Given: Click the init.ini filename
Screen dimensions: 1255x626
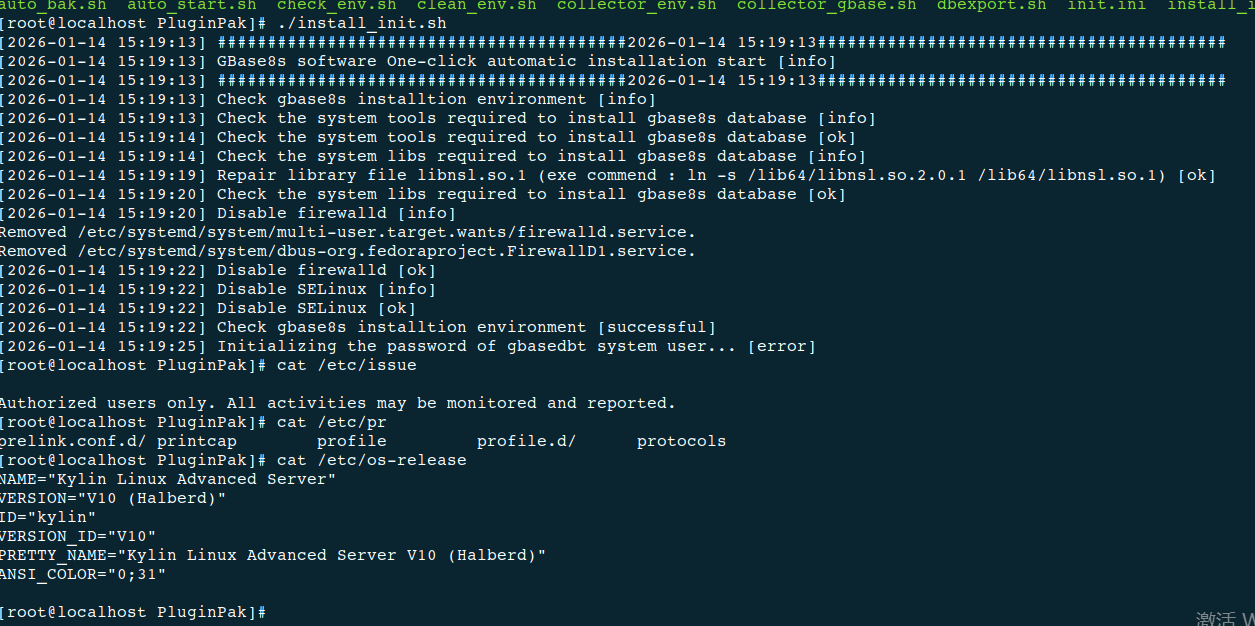Looking at the screenshot, I should click(x=1106, y=5).
